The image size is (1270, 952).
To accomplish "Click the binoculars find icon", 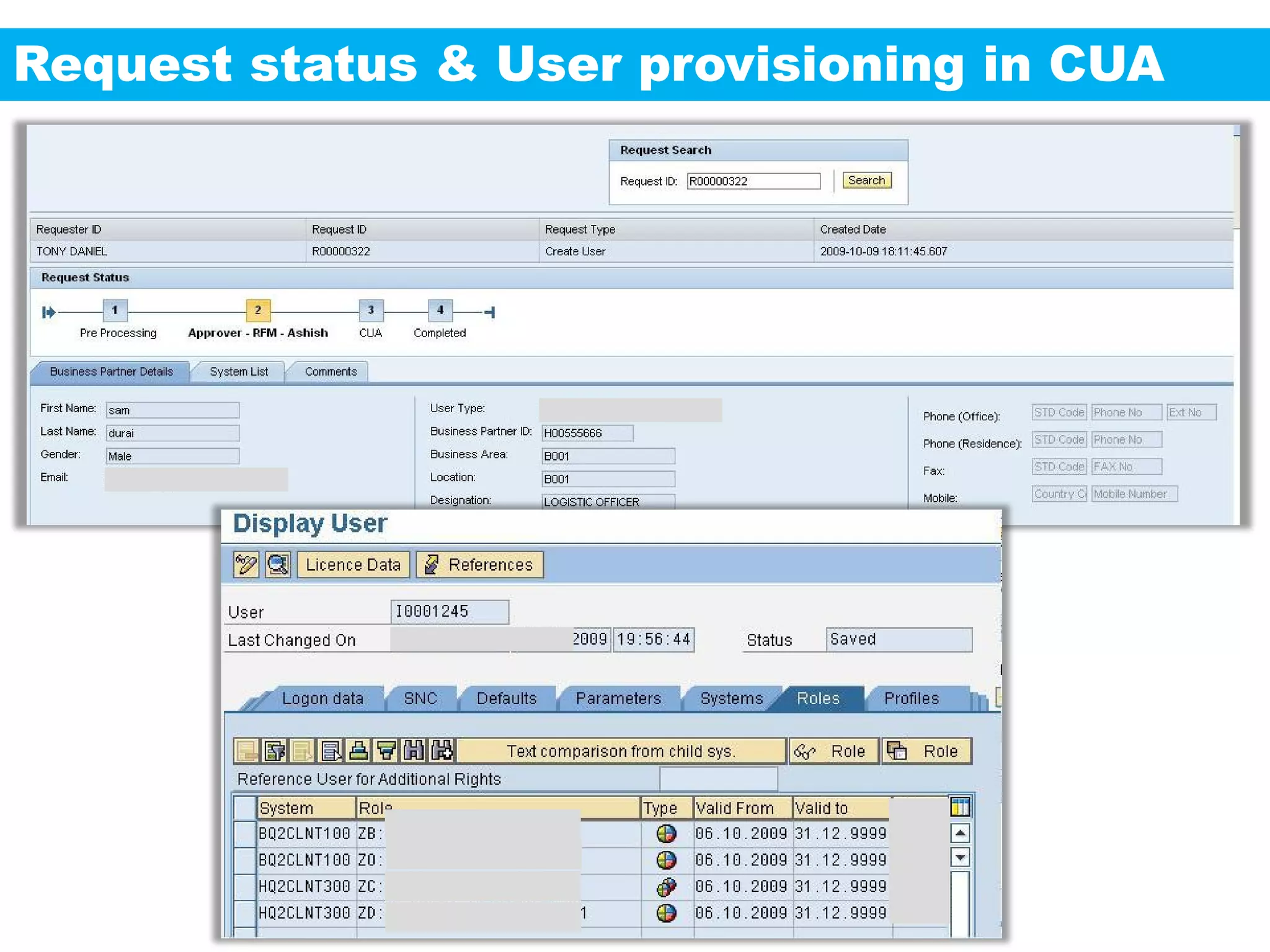I will (x=414, y=751).
